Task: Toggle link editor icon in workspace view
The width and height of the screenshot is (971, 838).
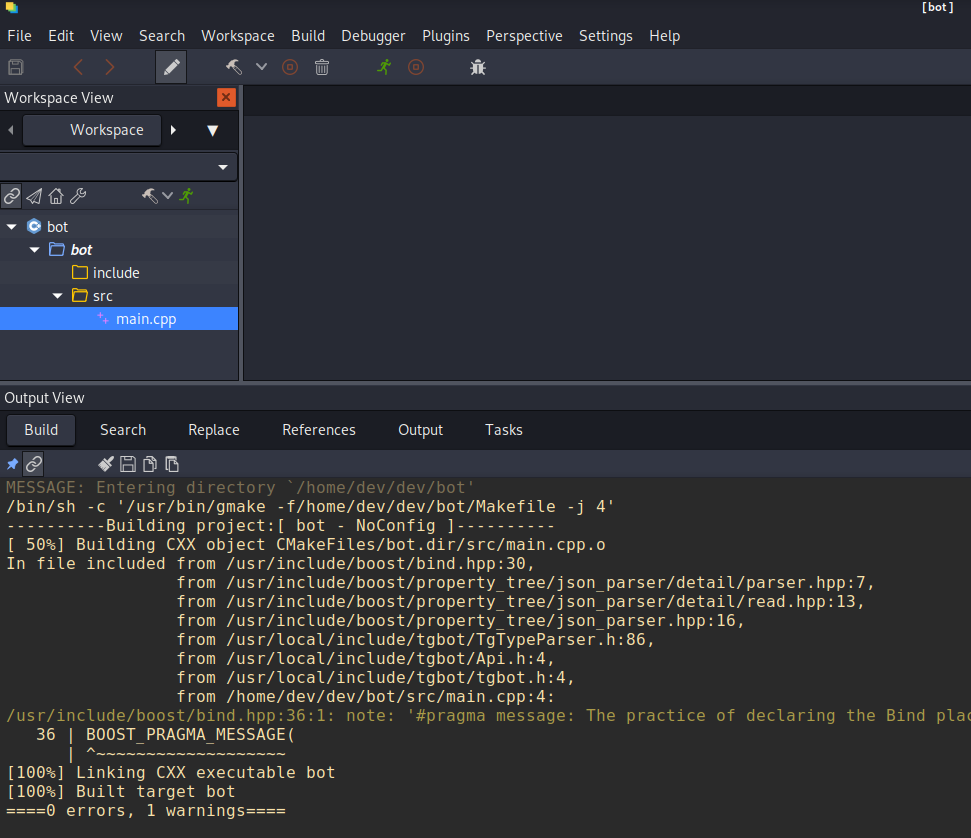Action: 12,196
